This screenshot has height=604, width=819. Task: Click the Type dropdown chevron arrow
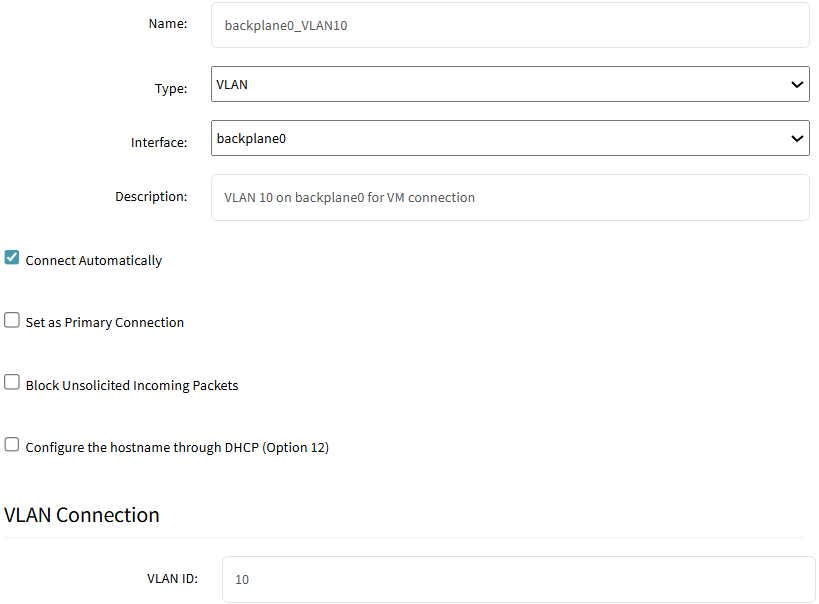tap(797, 84)
